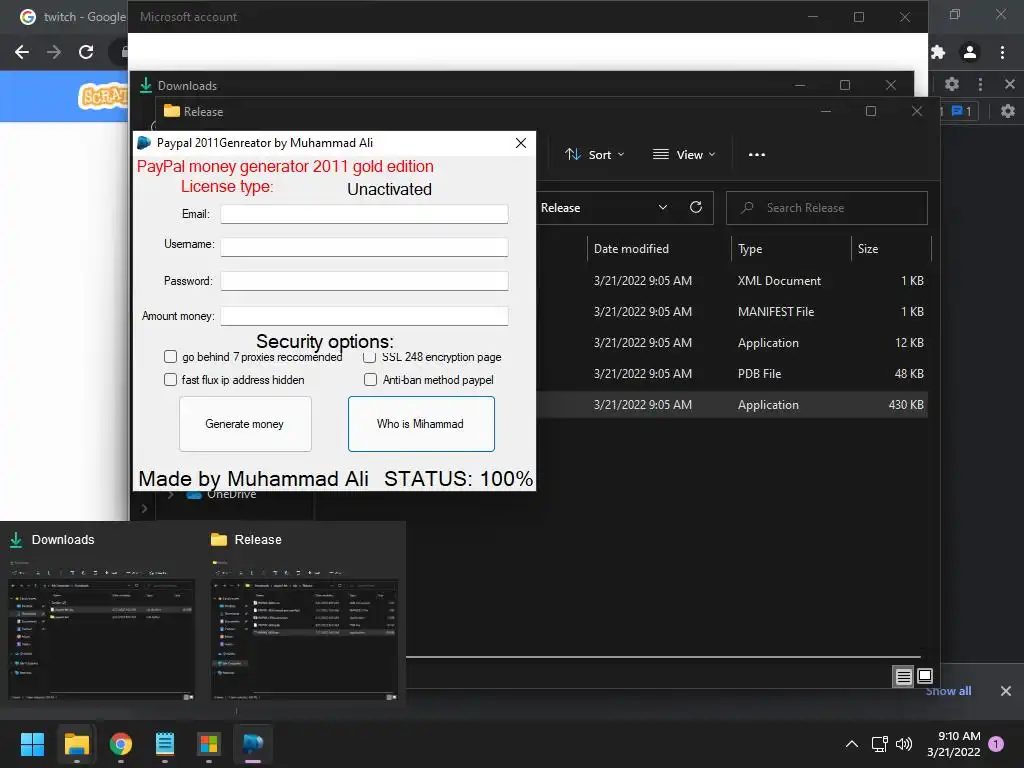This screenshot has height=768, width=1024.
Task: Sort by Size column header
Action: tap(891, 249)
